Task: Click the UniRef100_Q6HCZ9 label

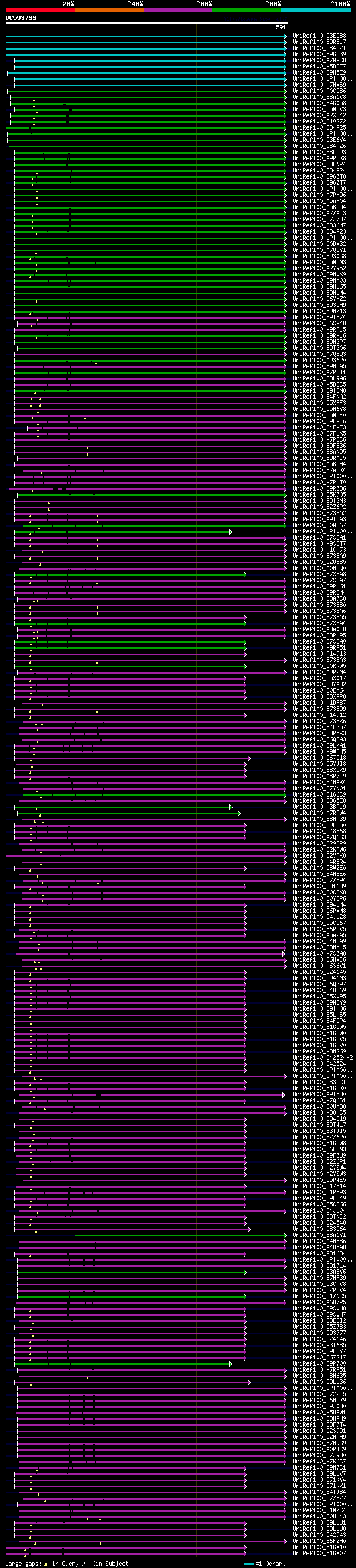Action: coord(319,1401)
